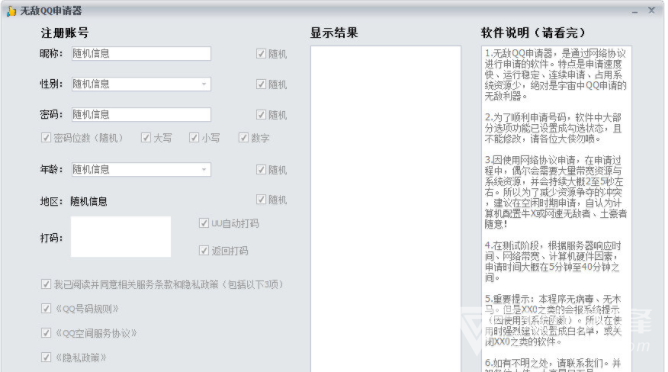Toggle 密码位数（随机） checkbox
Image resolution: width=668 pixels, height=372 pixels.
coord(46,138)
